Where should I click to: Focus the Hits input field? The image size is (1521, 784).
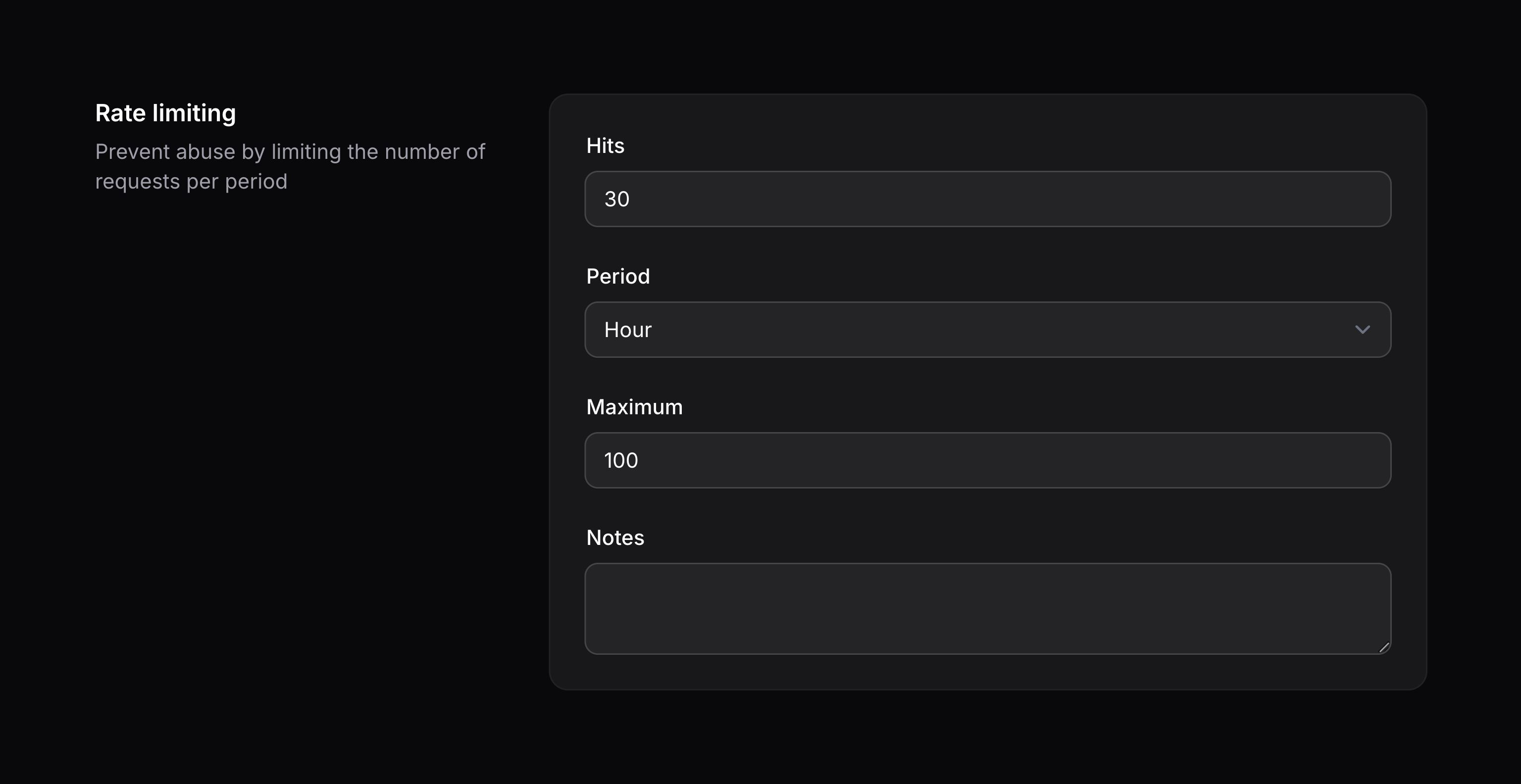coord(987,199)
